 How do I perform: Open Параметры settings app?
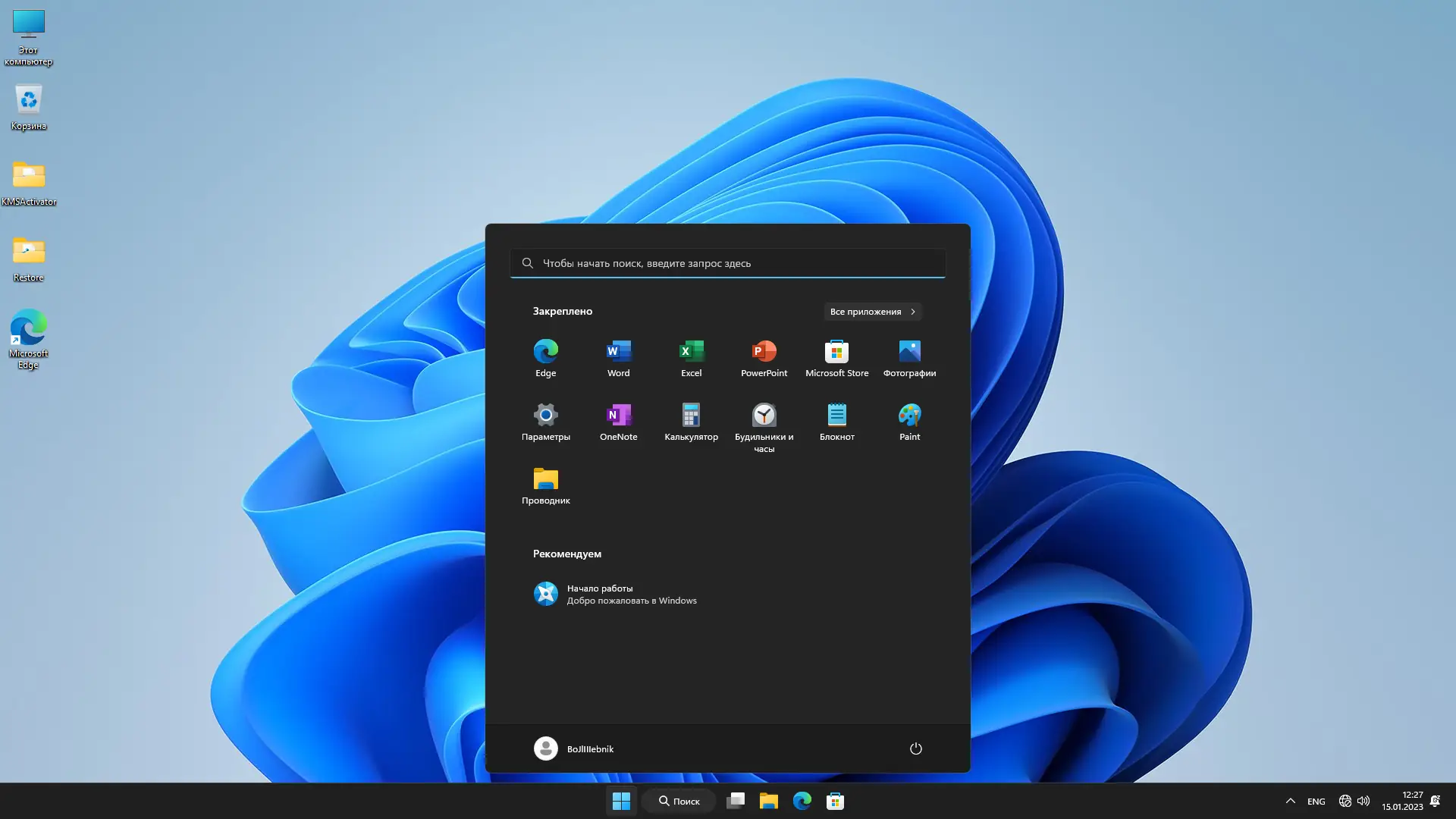coord(545,422)
